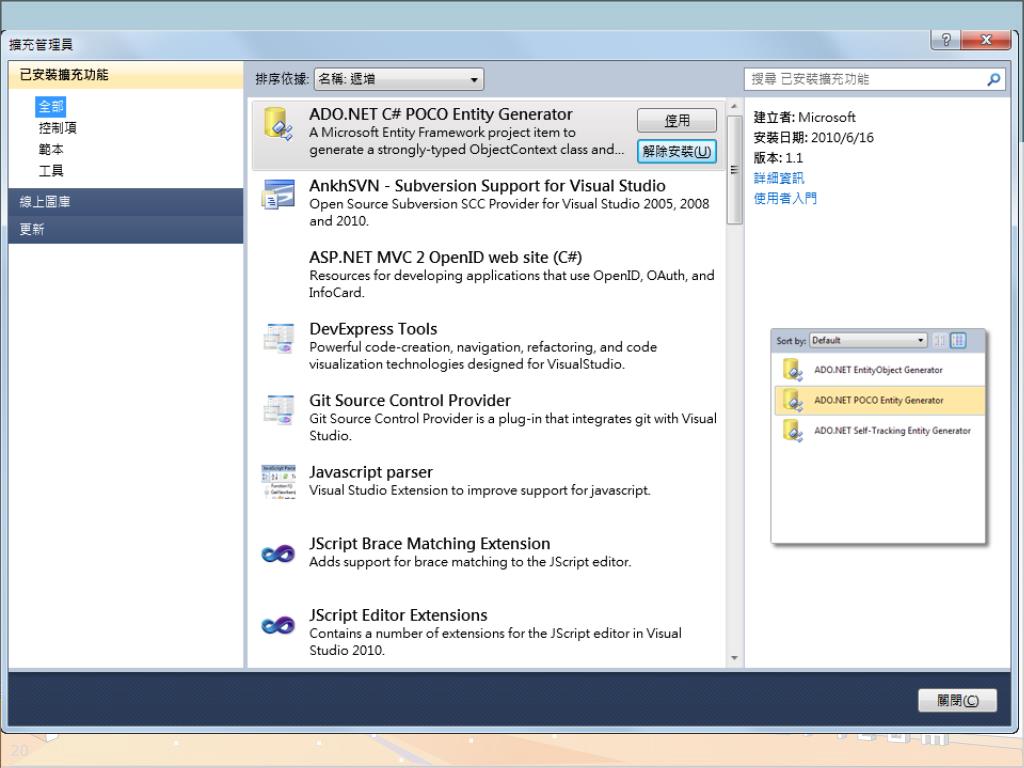
Task: Click the scroll up arrow of extension list
Action: pos(734,106)
